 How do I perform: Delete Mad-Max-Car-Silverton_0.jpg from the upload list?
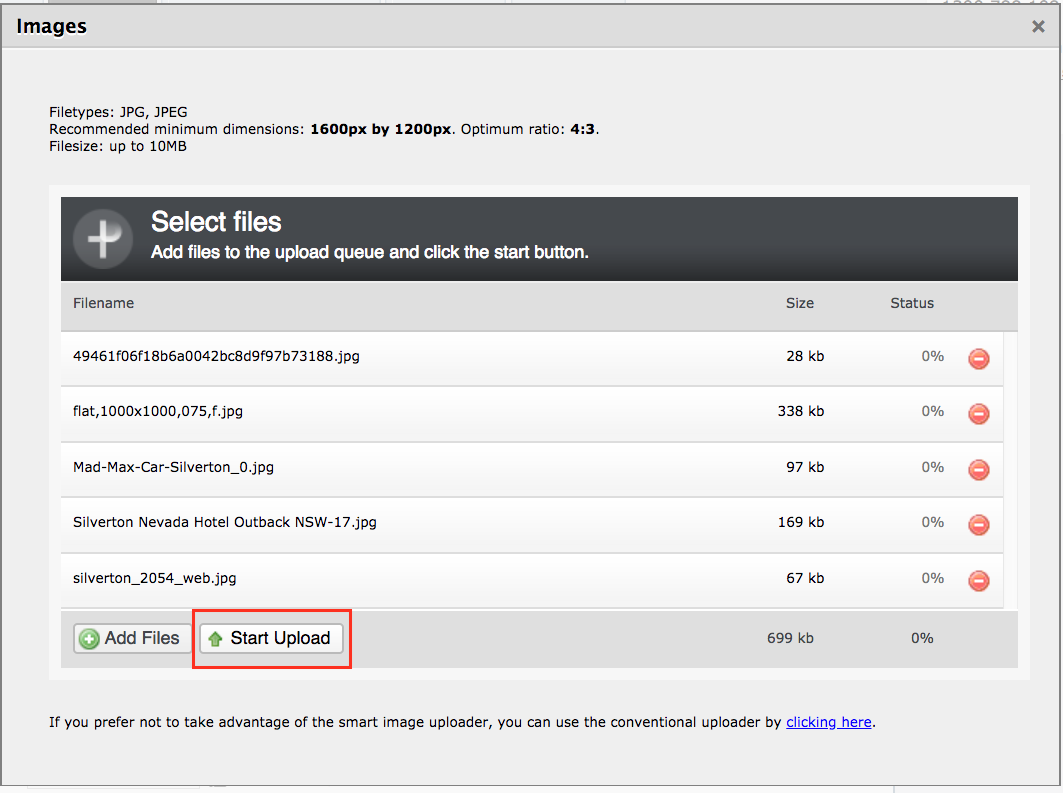coord(979,469)
